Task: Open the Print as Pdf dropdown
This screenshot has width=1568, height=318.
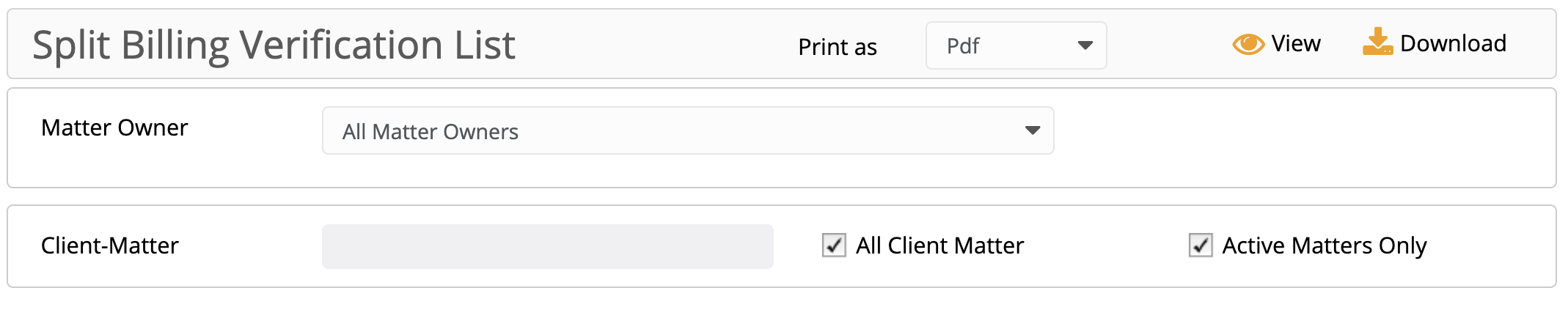Action: pos(1016,45)
